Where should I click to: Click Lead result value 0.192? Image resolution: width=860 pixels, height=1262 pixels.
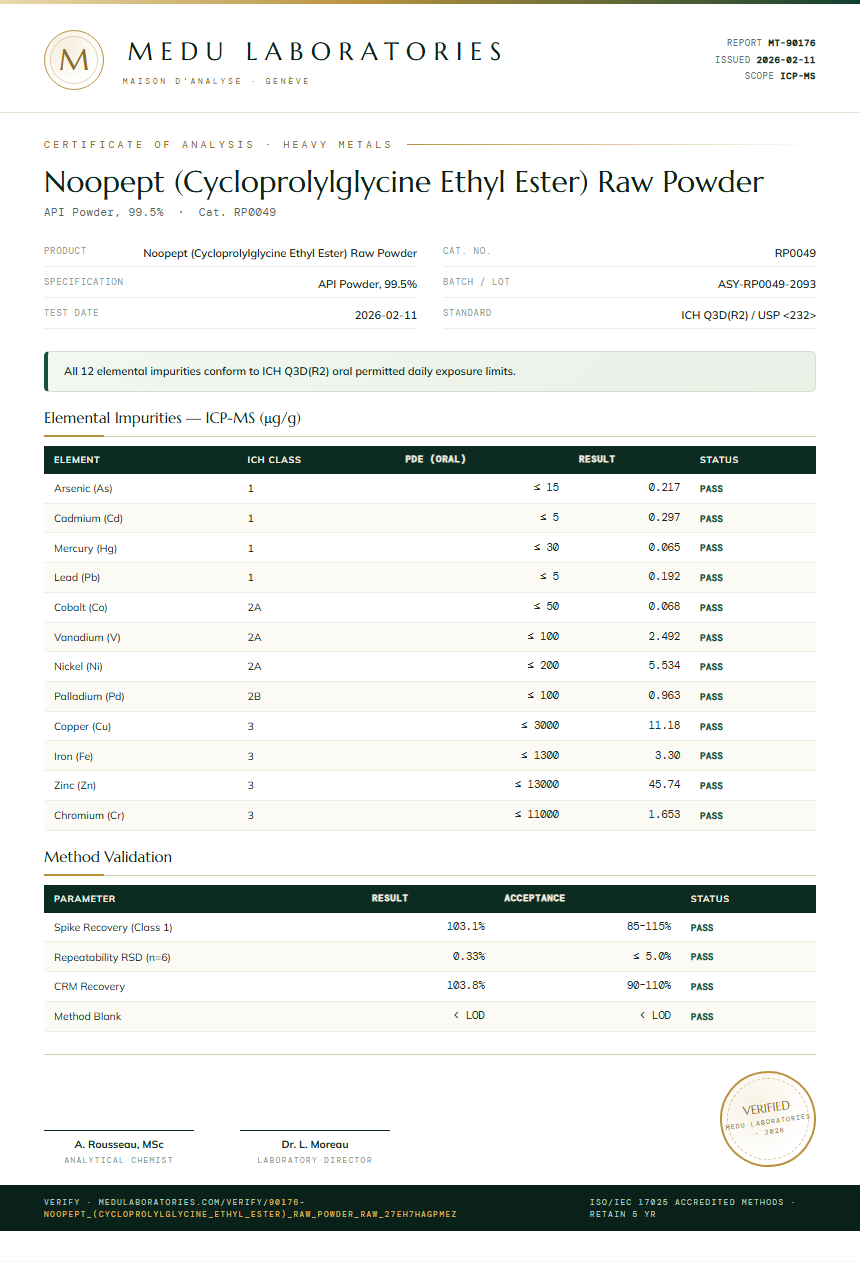coord(664,577)
